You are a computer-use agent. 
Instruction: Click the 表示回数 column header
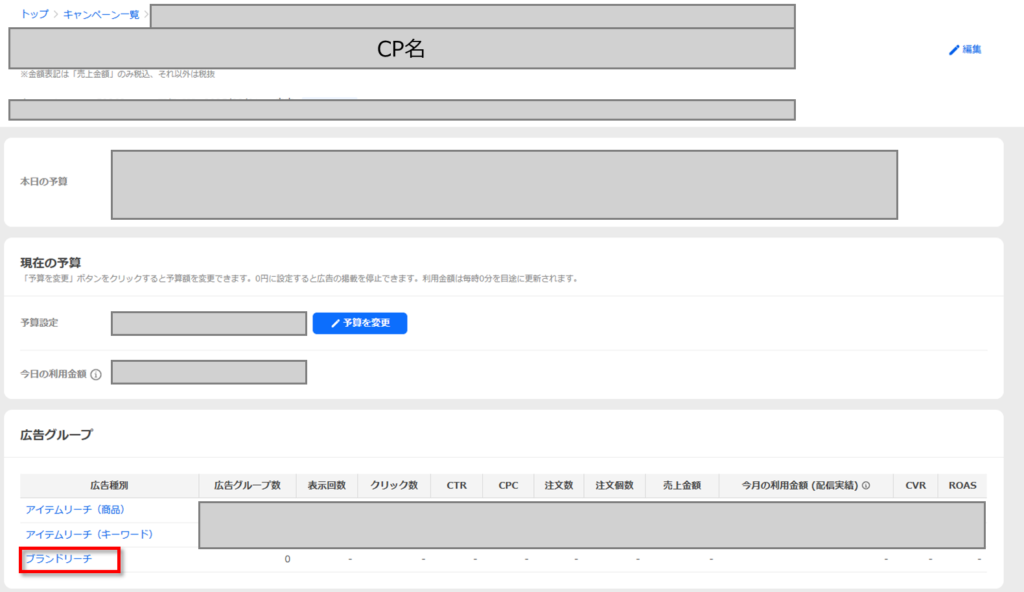pyautogui.click(x=326, y=486)
